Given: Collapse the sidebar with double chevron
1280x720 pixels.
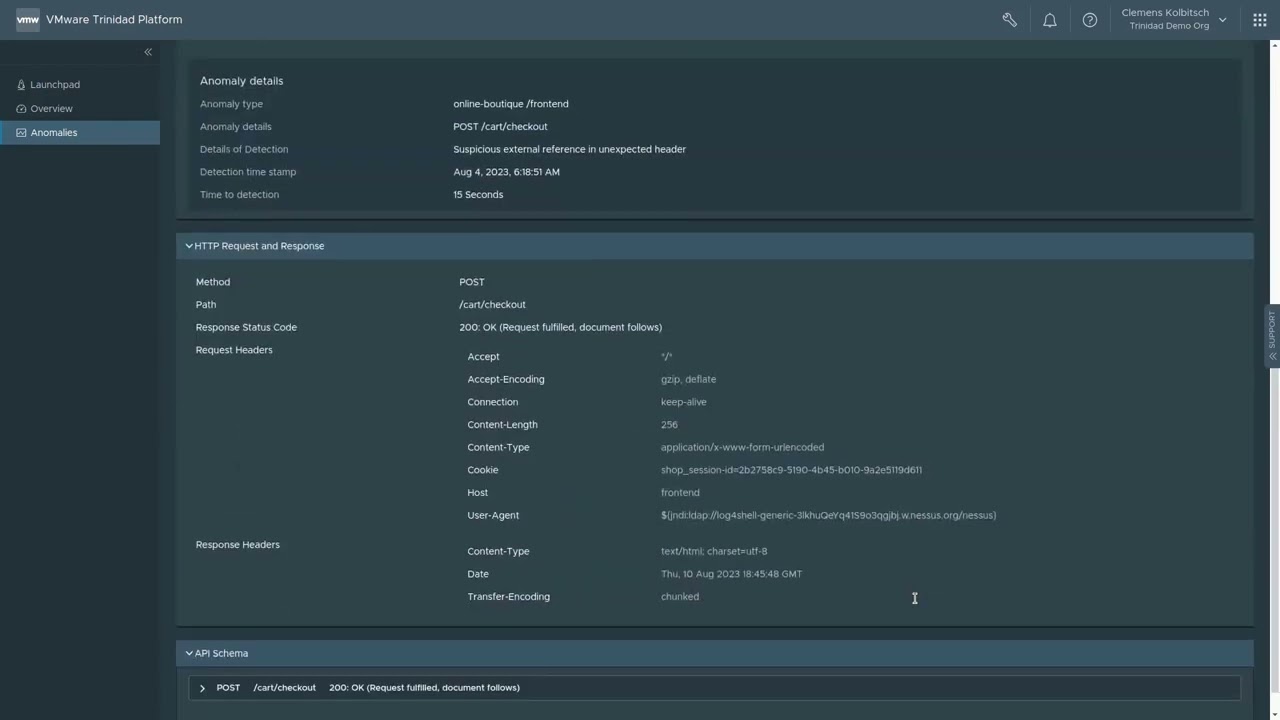Looking at the screenshot, I should tap(148, 52).
